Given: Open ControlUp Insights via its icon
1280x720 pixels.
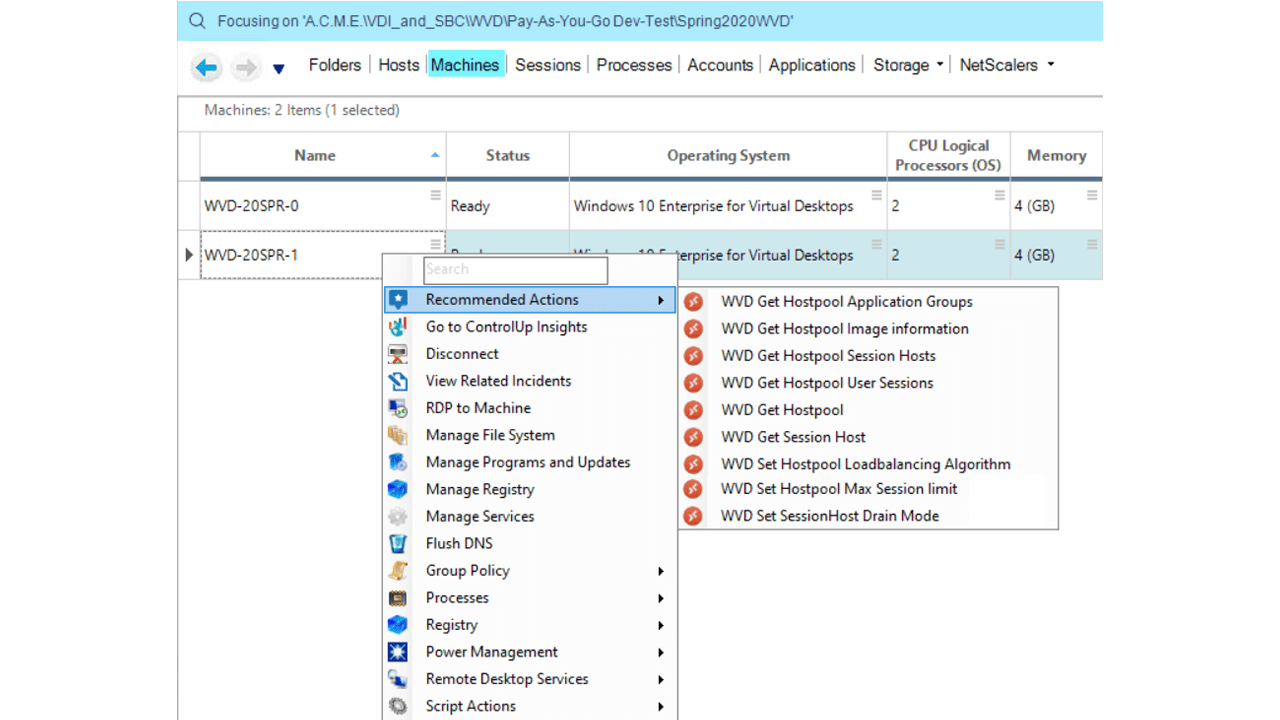Looking at the screenshot, I should [x=398, y=326].
